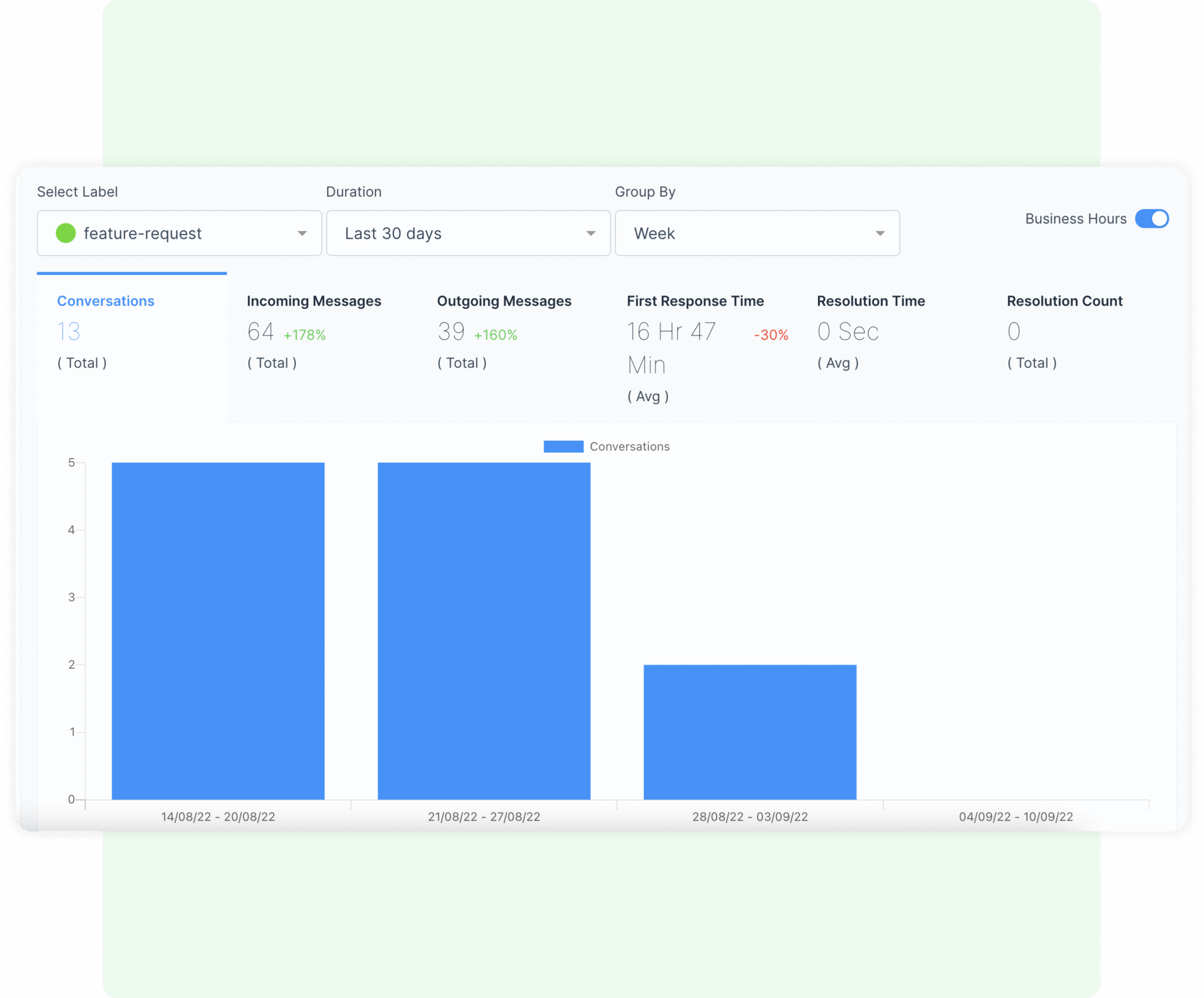
Task: Click the Group By field caption
Action: 645,192
